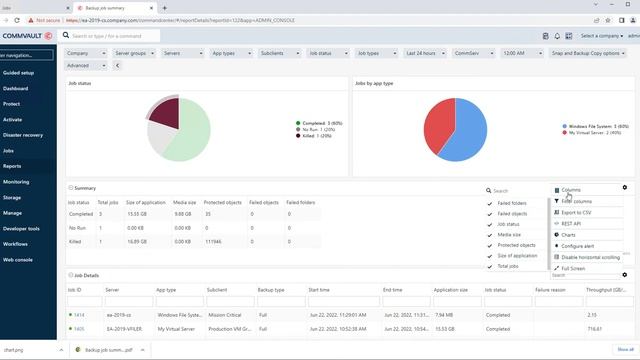
Task: Click the Commvault logo
Action: pyautogui.click(x=27, y=36)
